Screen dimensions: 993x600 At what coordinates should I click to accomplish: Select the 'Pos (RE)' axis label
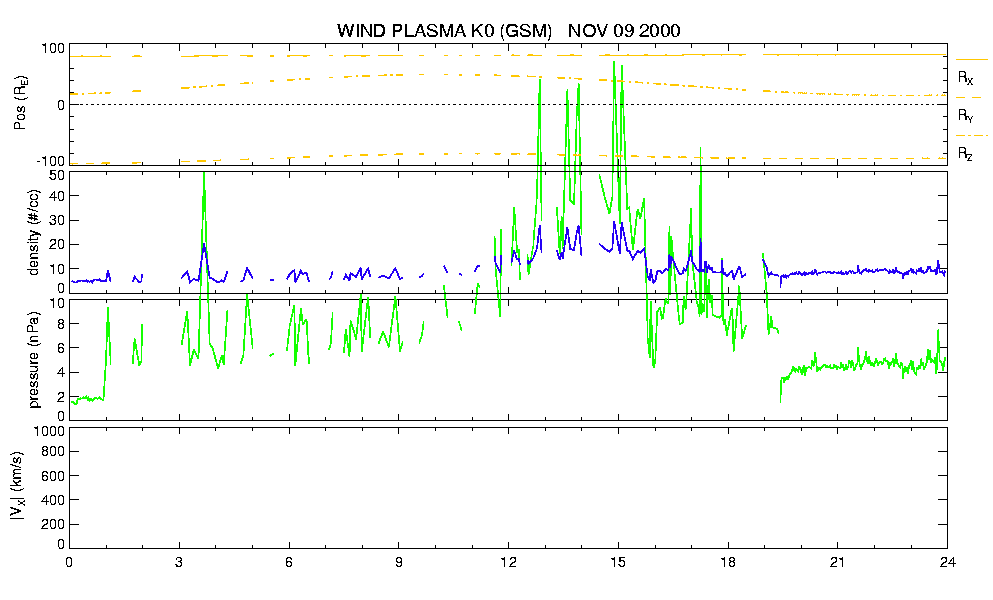[20, 103]
